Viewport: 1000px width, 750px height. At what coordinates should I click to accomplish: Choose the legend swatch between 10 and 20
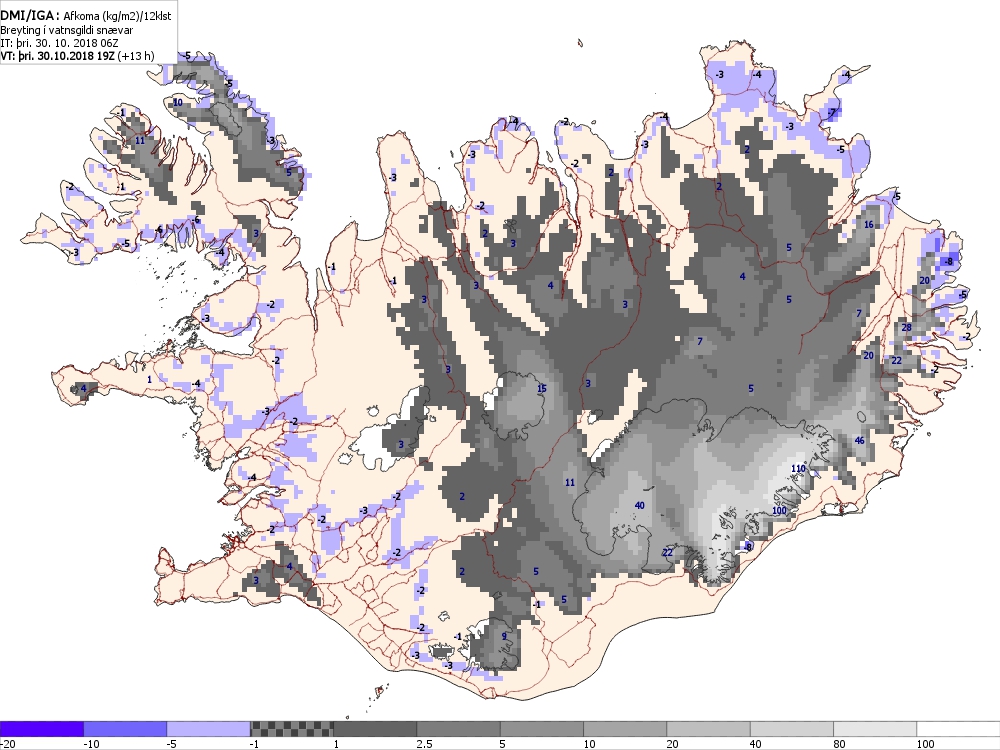tap(625, 729)
